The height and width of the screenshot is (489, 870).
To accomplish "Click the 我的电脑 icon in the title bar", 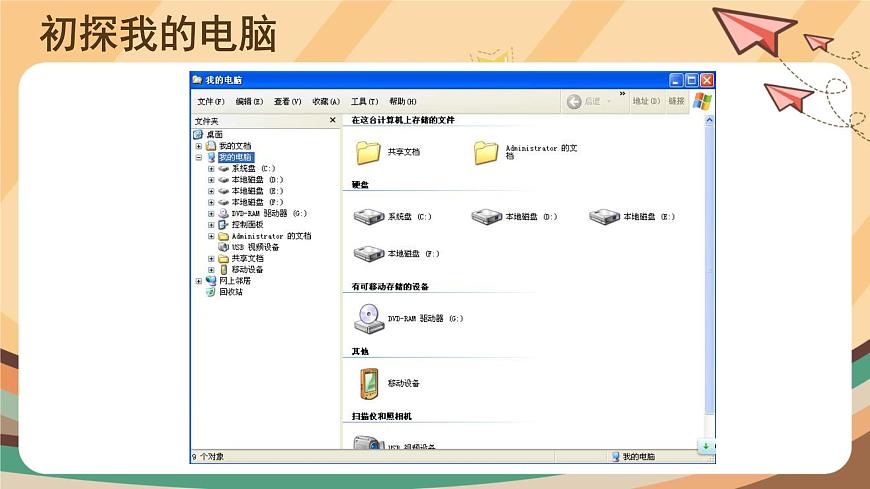I will coord(197,80).
